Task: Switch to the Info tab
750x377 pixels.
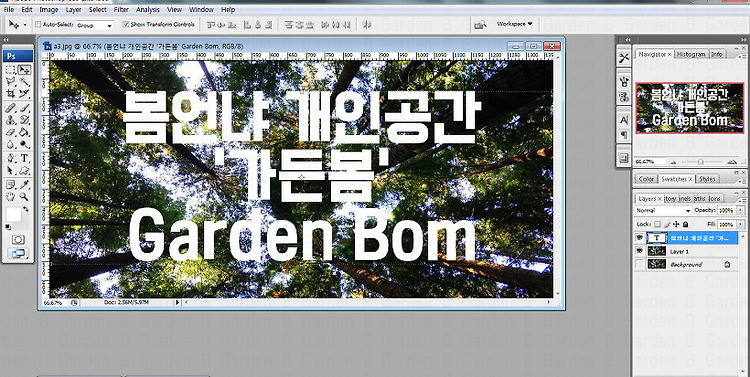Action: (x=716, y=55)
